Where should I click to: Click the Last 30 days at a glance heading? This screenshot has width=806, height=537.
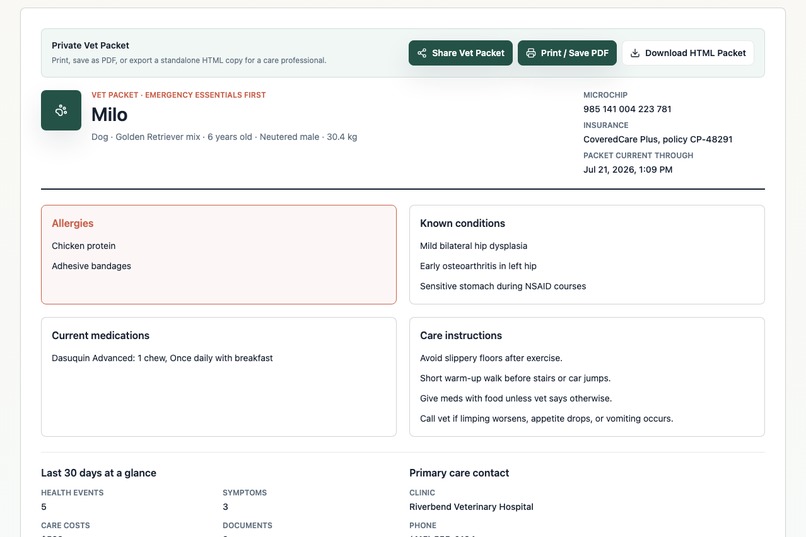(x=99, y=473)
